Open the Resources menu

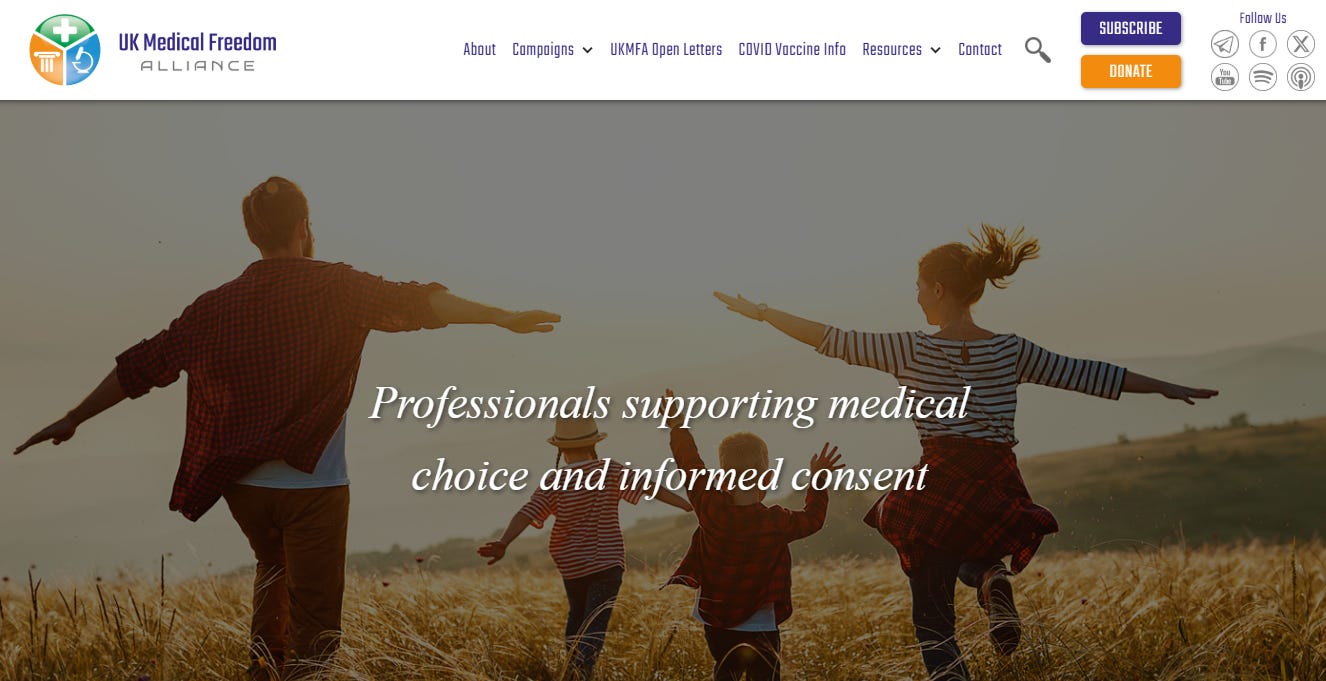tap(892, 50)
